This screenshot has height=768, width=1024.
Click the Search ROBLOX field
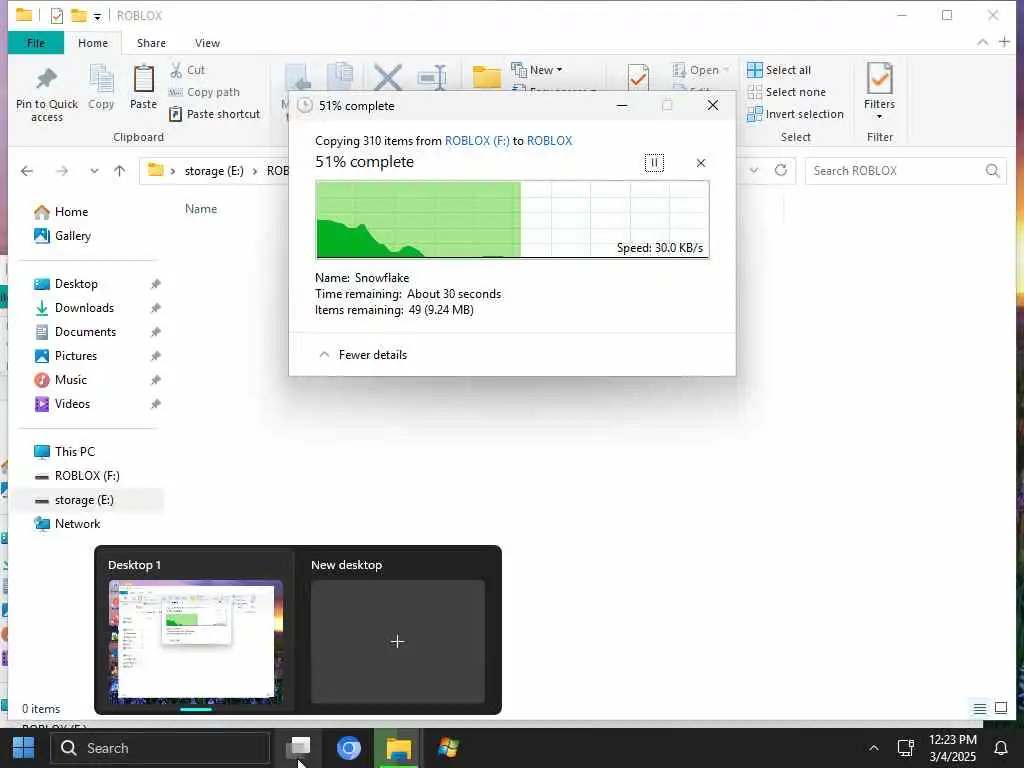tap(905, 171)
